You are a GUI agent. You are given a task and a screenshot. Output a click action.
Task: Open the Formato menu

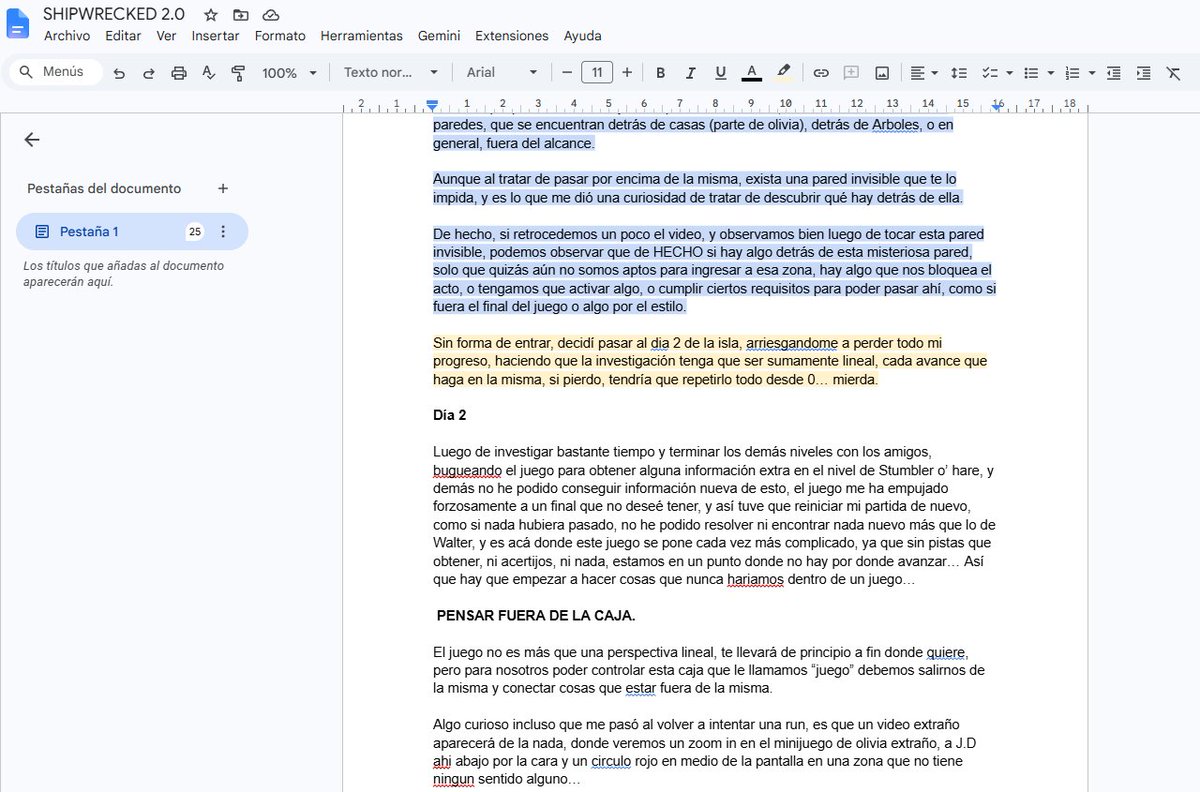(x=280, y=36)
